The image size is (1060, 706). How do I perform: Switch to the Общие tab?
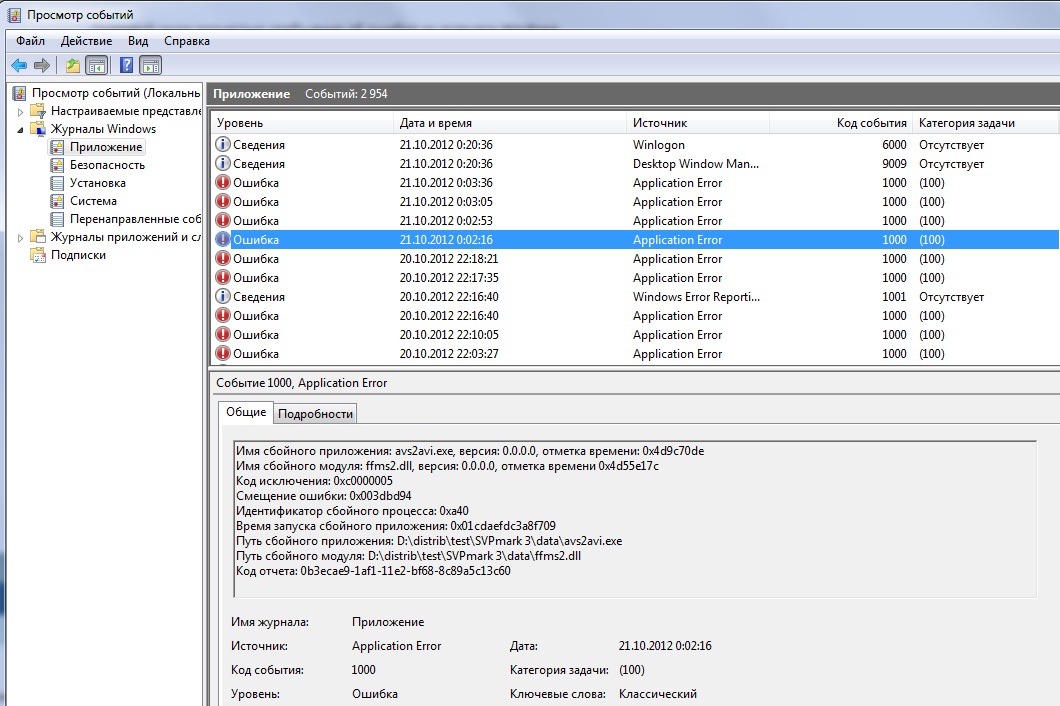pos(246,412)
